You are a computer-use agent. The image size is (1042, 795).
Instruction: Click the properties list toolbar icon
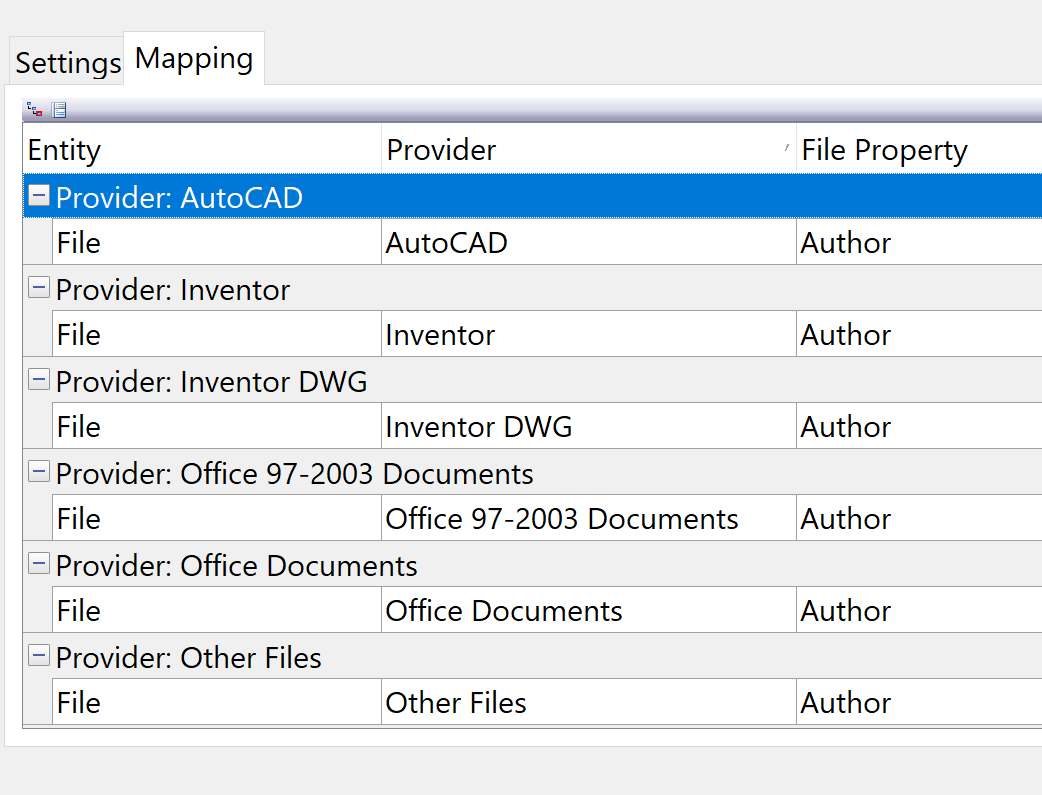point(59,109)
